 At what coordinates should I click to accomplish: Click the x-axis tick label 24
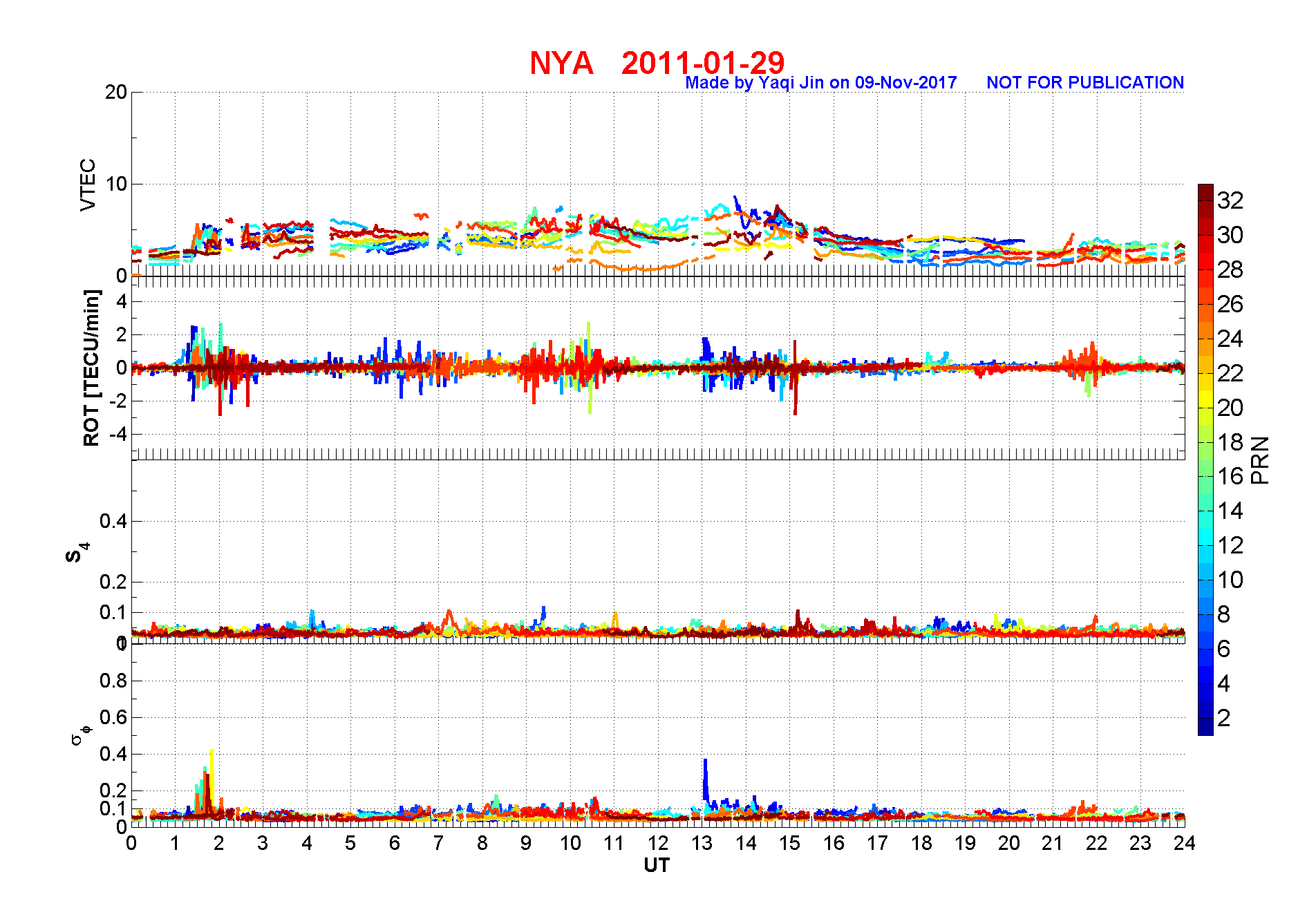(1184, 843)
